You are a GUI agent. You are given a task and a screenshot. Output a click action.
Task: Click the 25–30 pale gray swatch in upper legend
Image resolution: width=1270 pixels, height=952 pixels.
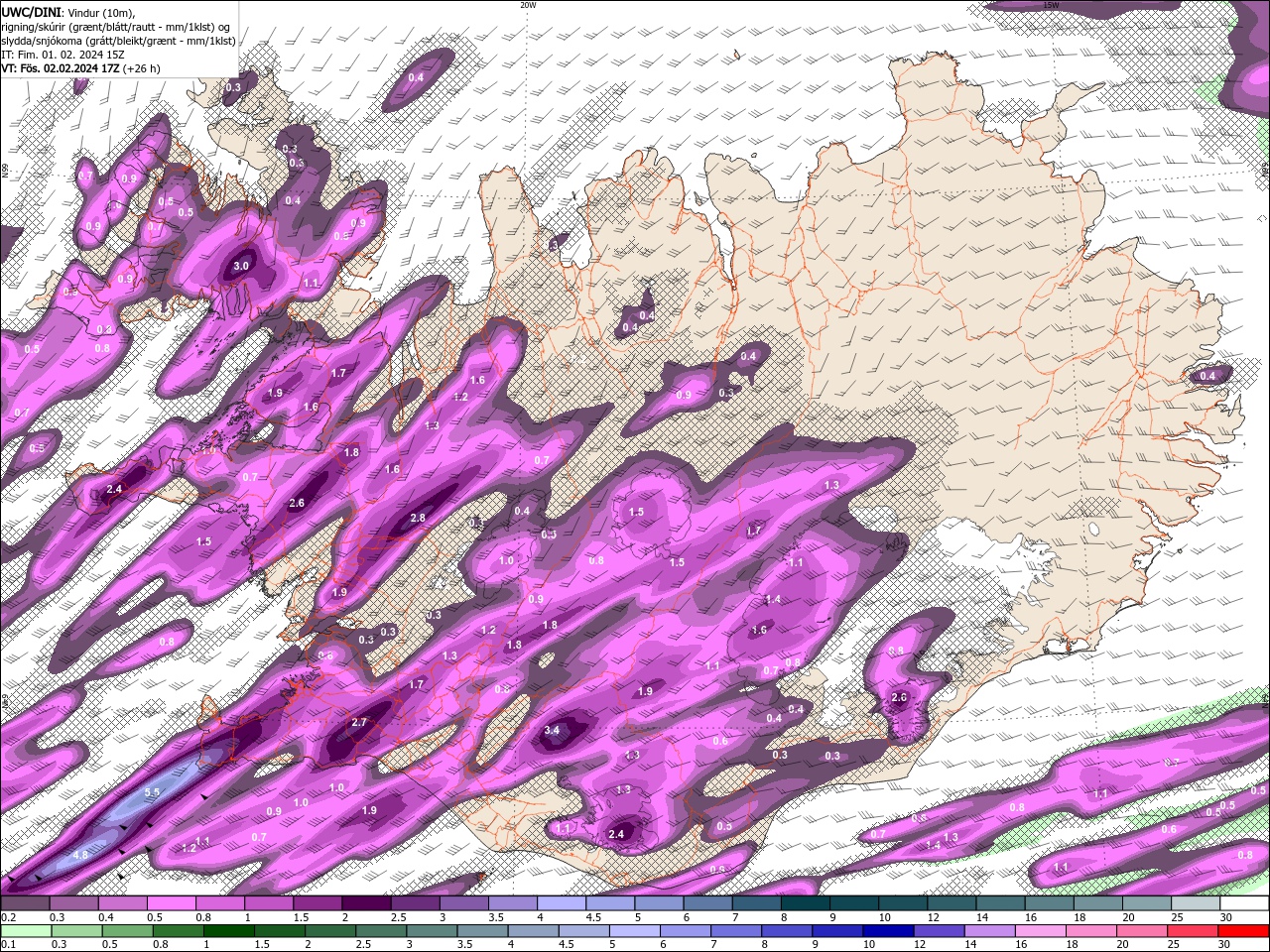coord(1197,903)
